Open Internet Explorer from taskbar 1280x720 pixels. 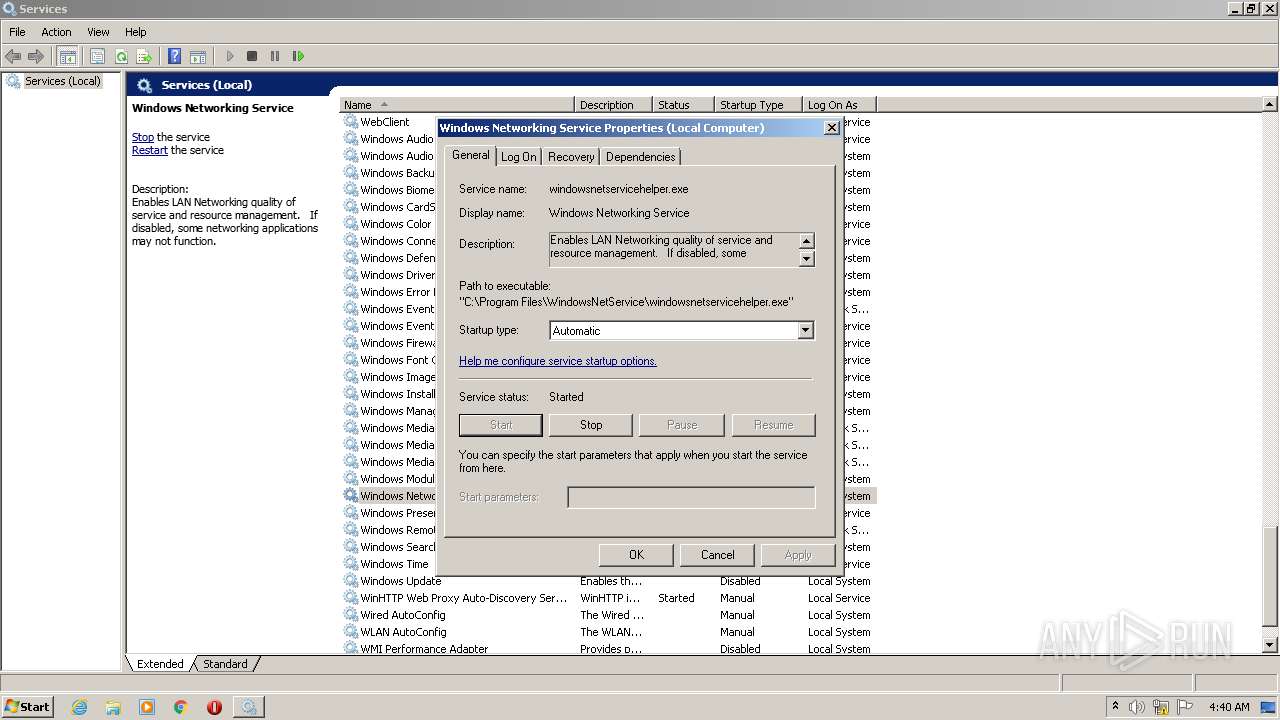tap(79, 707)
